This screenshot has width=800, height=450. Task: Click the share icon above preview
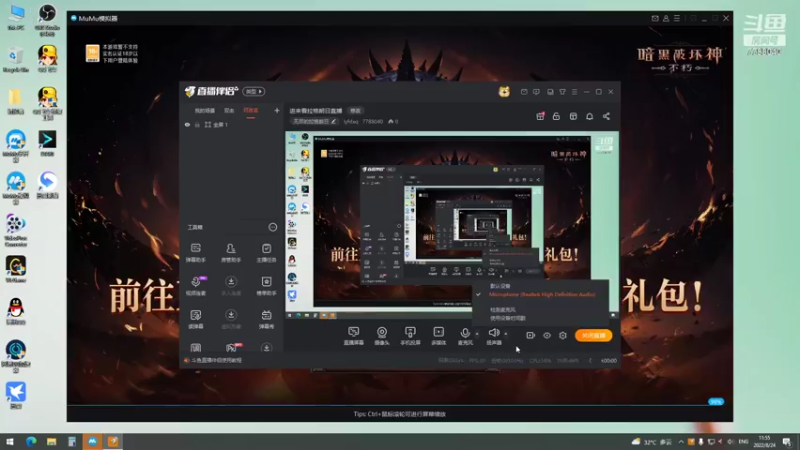coord(606,116)
